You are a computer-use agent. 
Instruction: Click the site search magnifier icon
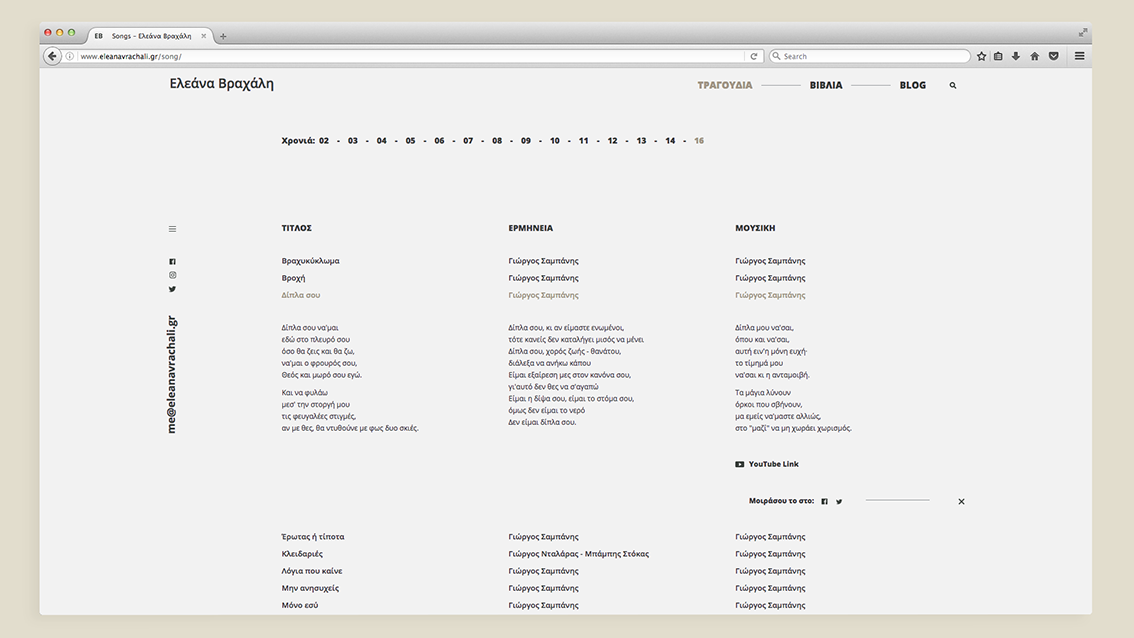pyautogui.click(x=952, y=86)
